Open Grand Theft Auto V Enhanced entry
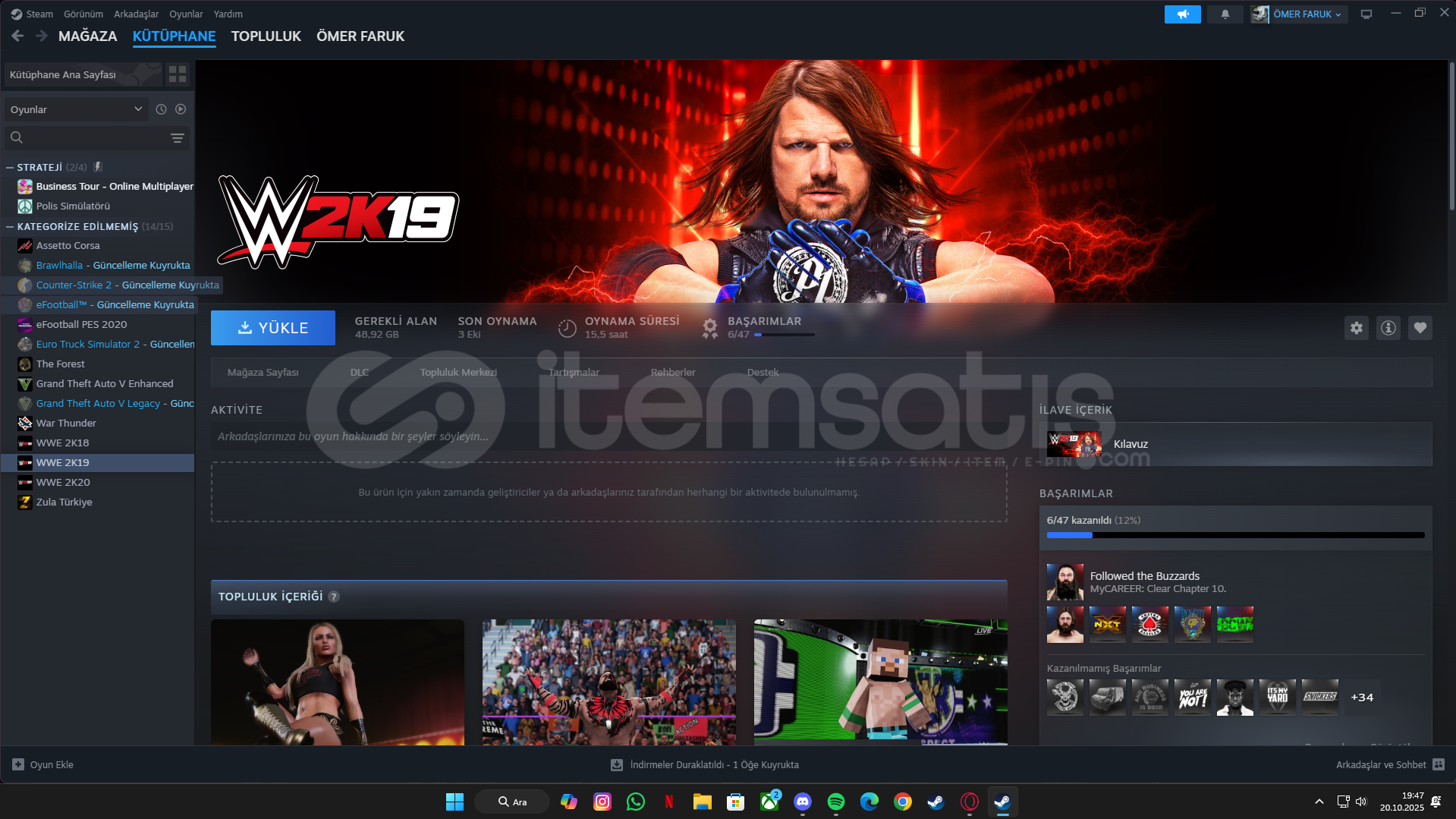1456x819 pixels. tap(97, 383)
